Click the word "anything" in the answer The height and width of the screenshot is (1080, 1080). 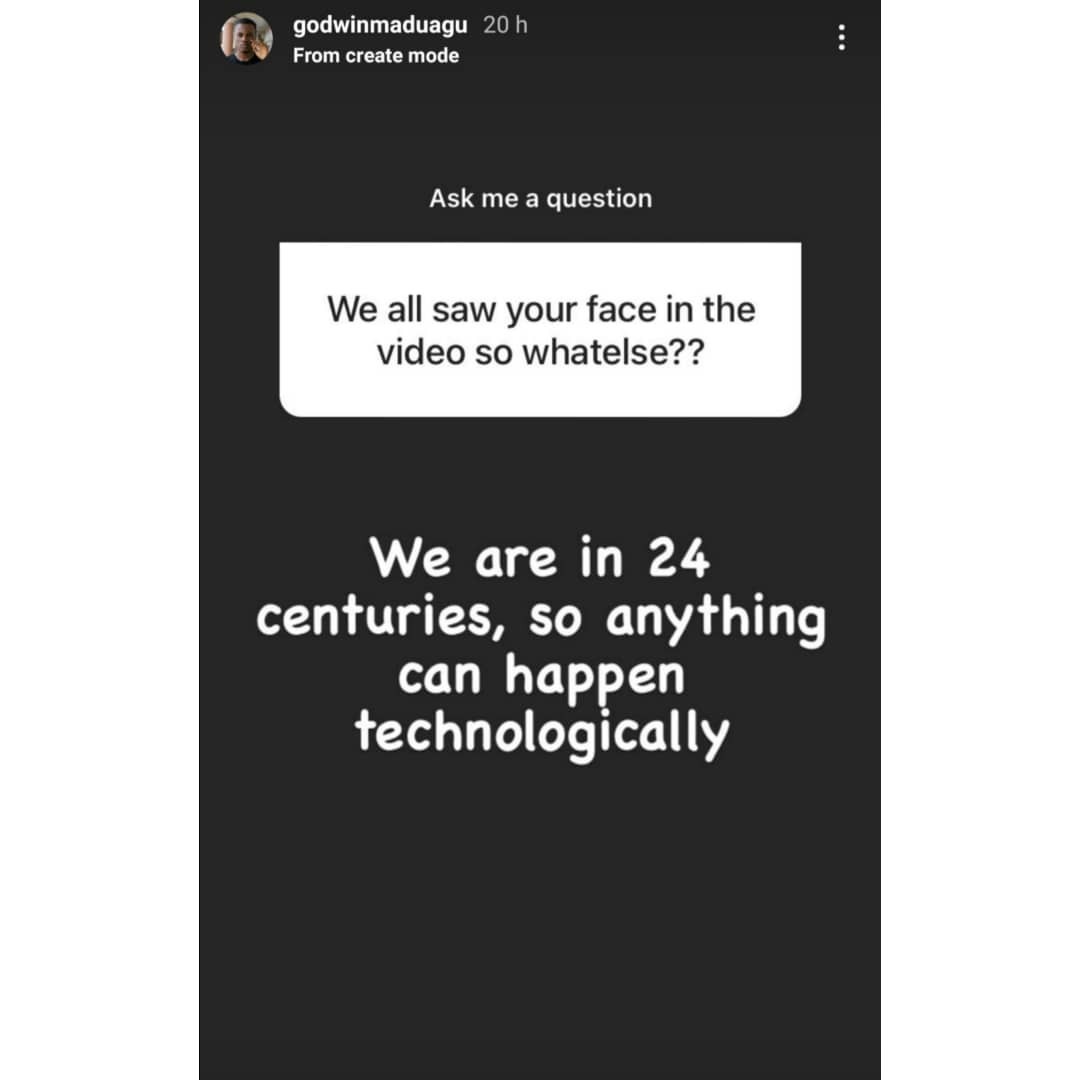coord(716,619)
